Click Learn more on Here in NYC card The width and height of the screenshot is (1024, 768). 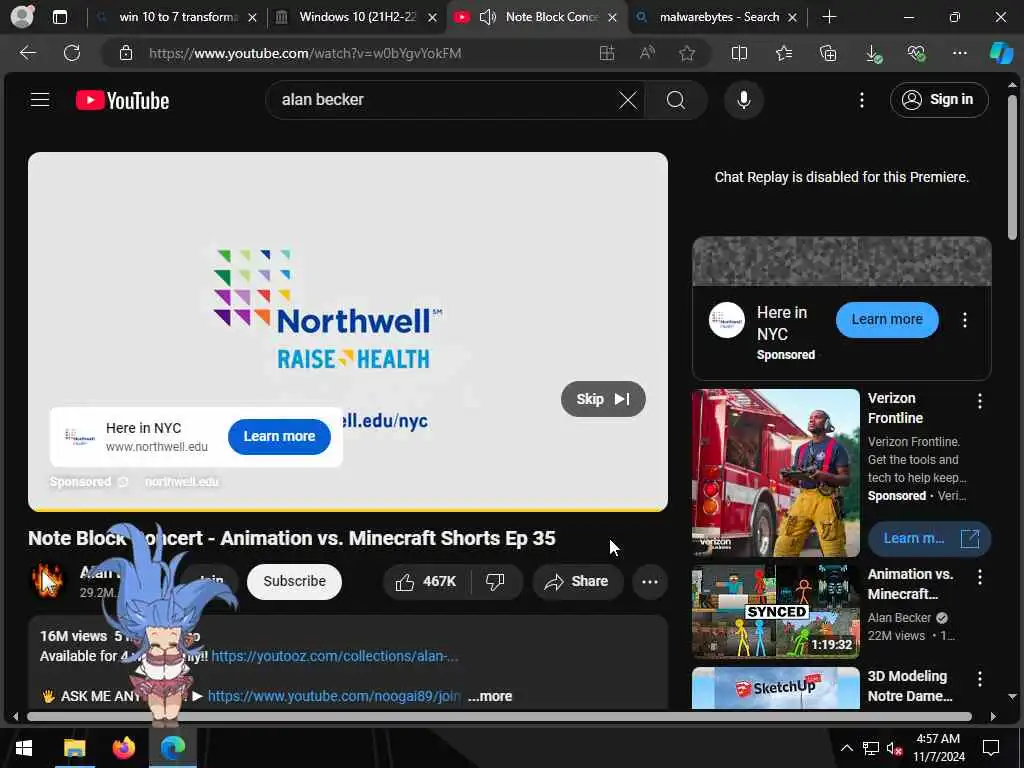[886, 319]
